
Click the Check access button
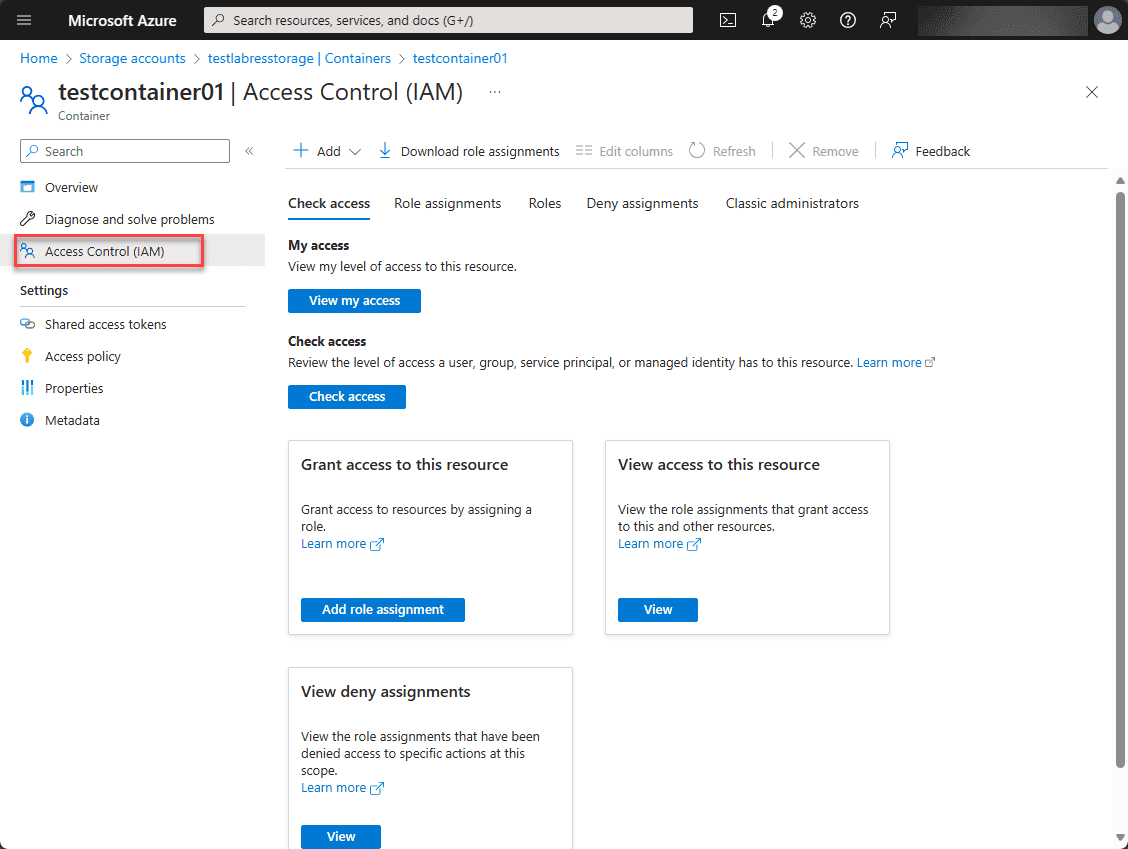(347, 396)
